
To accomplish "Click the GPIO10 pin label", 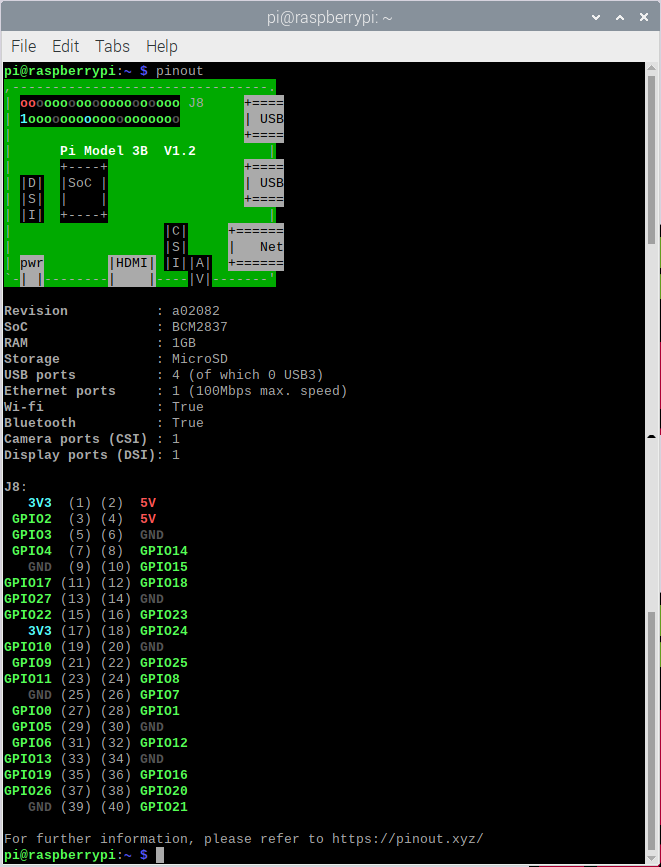I will pyautogui.click(x=28, y=647).
